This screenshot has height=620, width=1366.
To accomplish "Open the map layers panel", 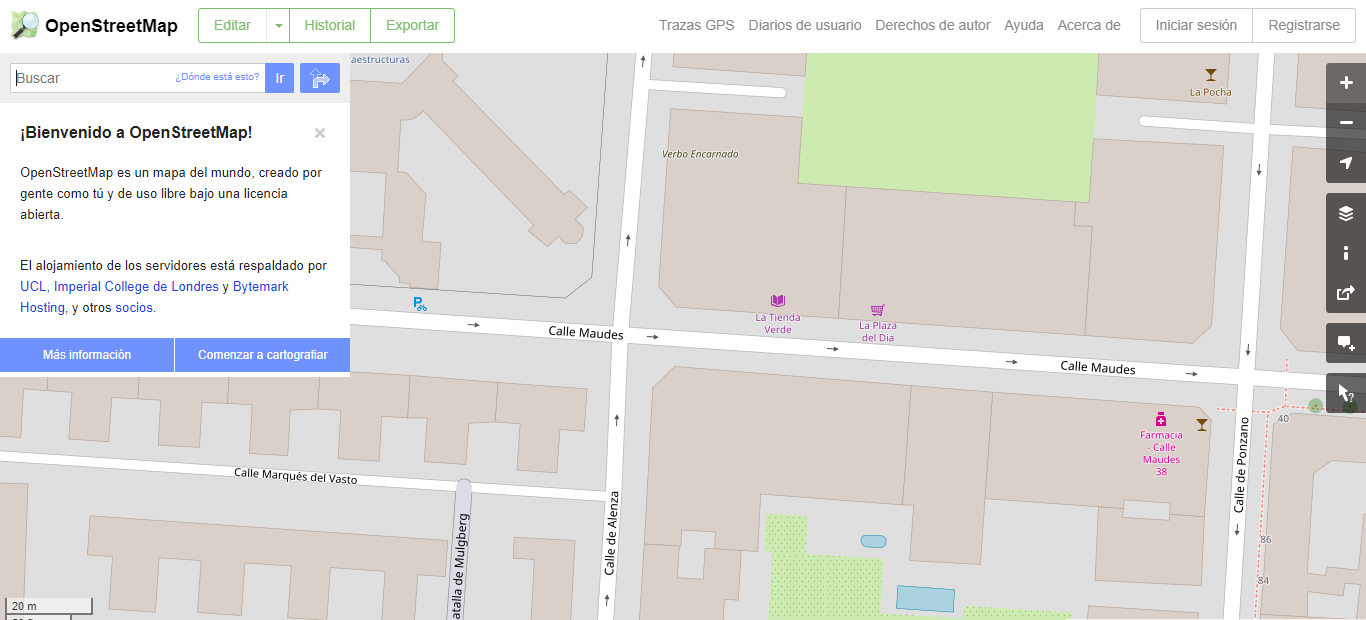I will (x=1346, y=213).
